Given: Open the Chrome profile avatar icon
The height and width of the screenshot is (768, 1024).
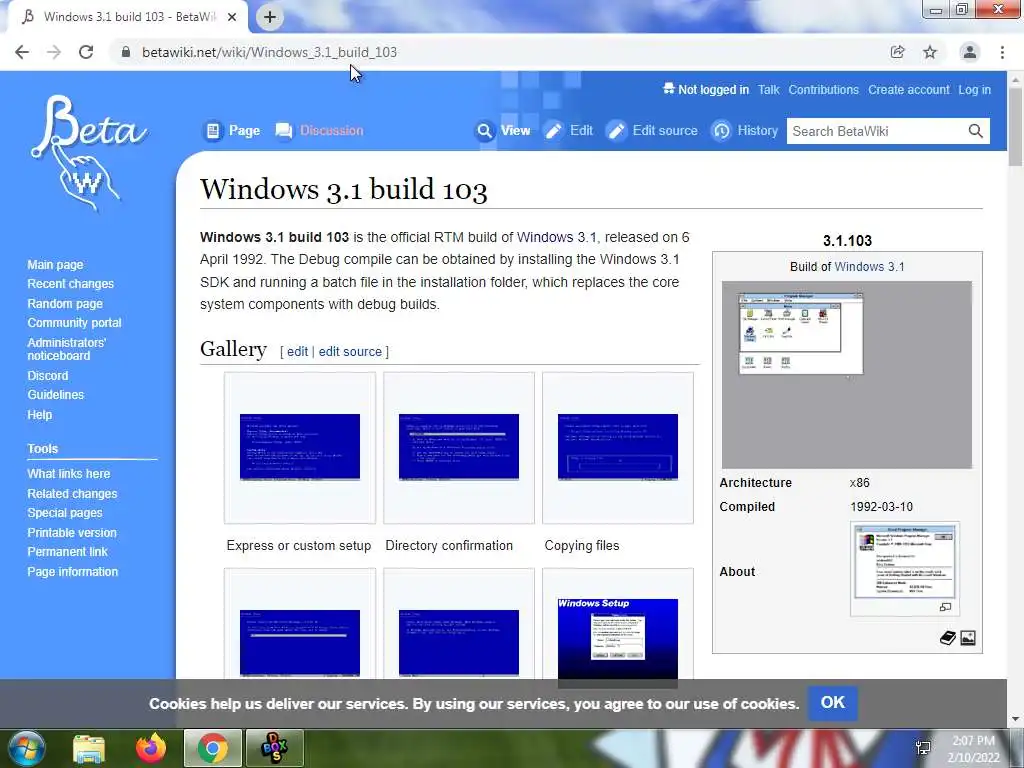Looking at the screenshot, I should 970,52.
